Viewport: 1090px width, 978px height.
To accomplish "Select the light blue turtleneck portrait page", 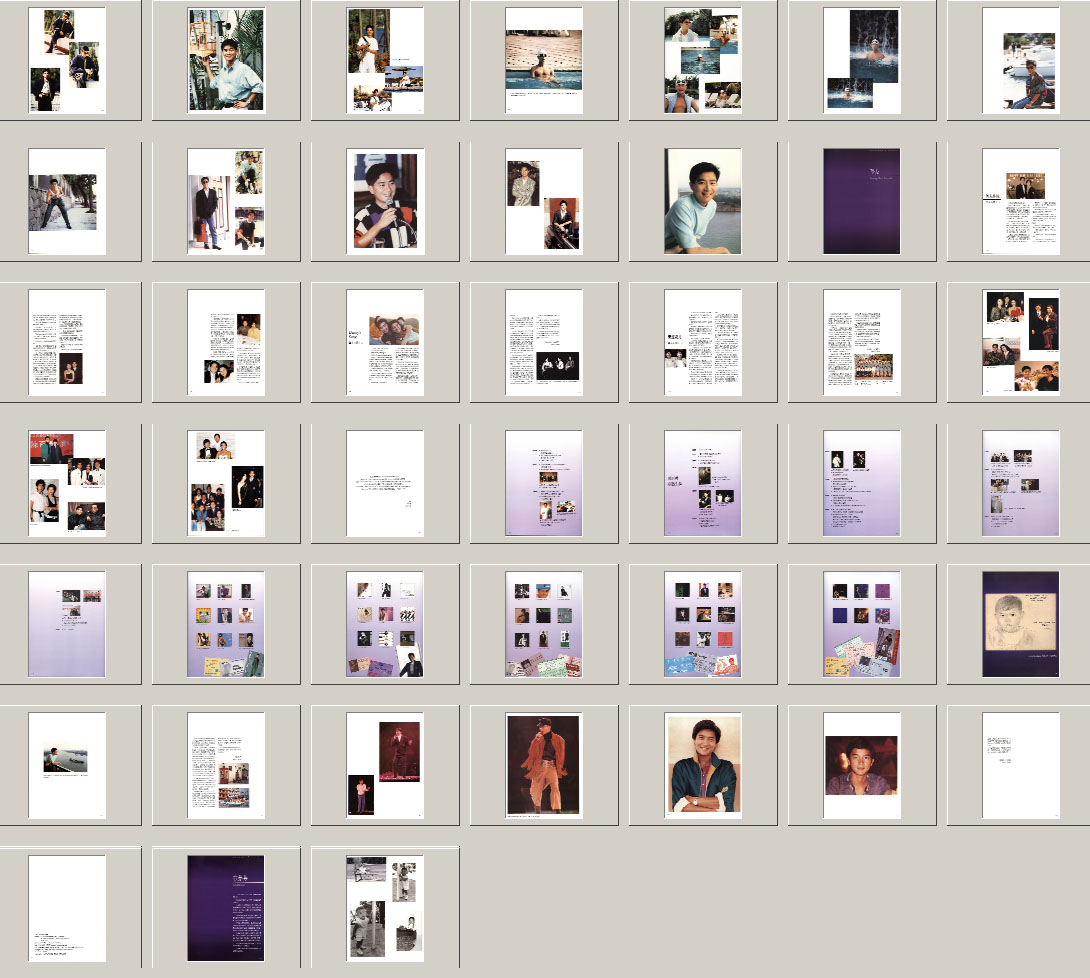I will 703,201.
